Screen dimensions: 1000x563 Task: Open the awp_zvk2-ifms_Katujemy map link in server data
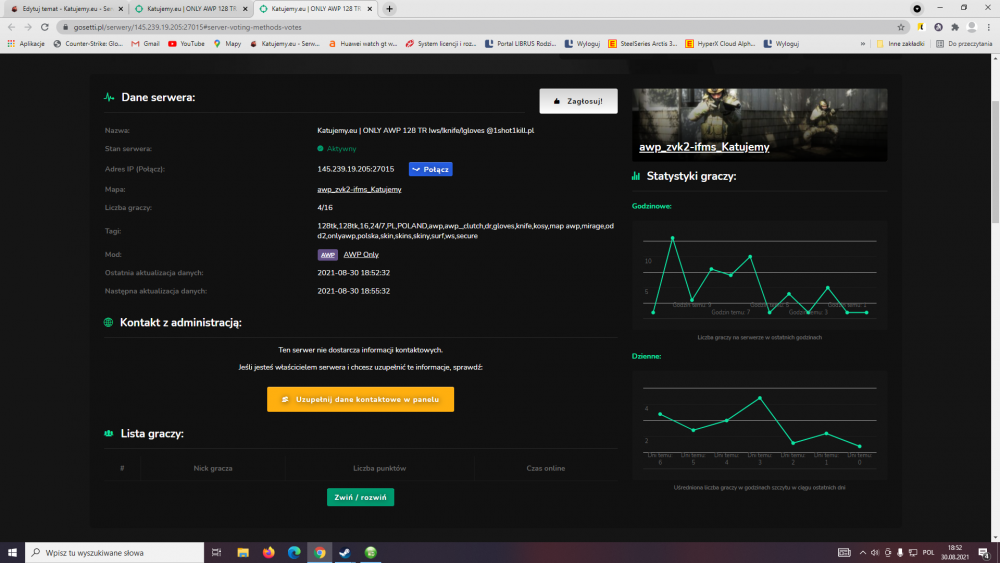pyautogui.click(x=359, y=189)
